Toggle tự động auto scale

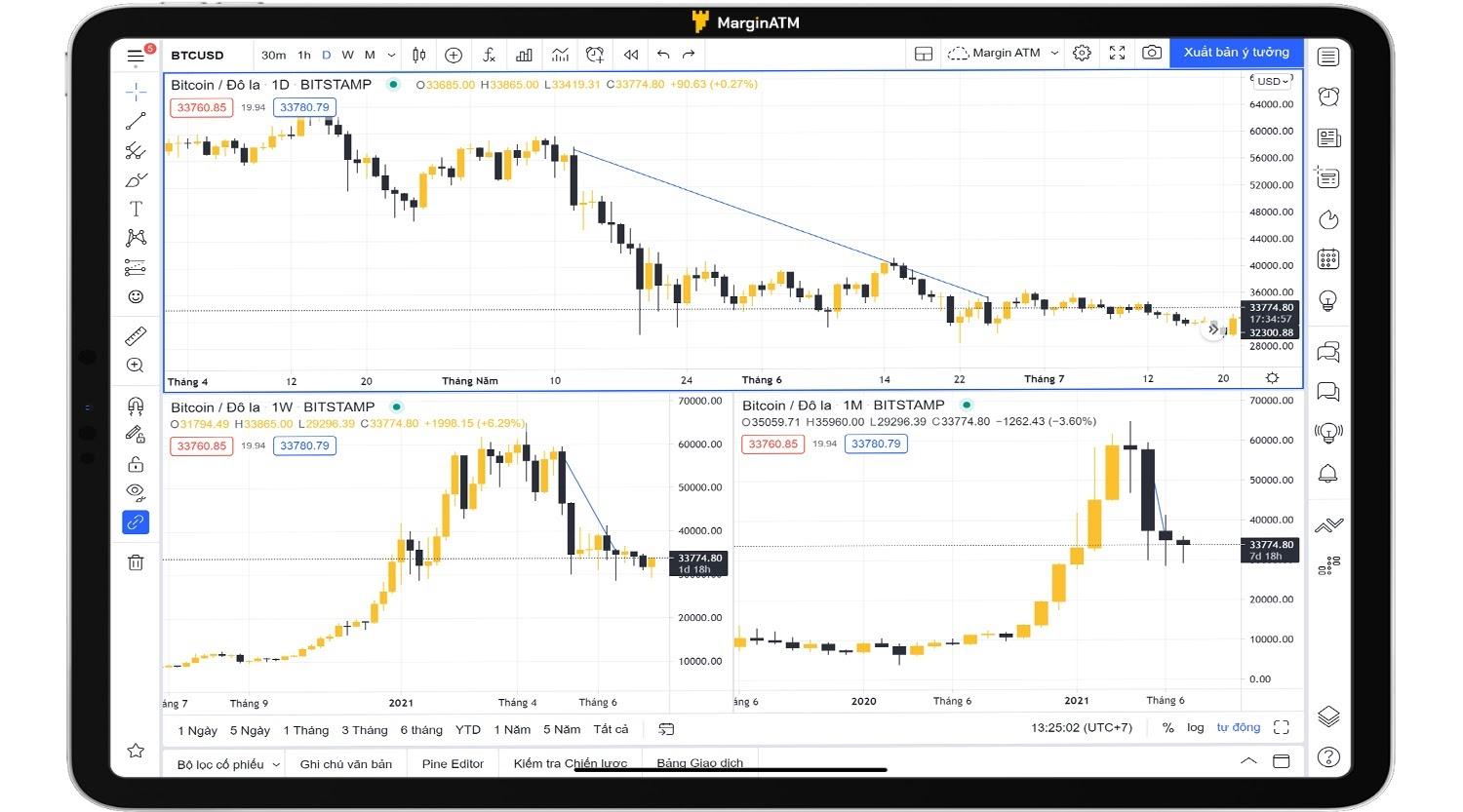1239,728
